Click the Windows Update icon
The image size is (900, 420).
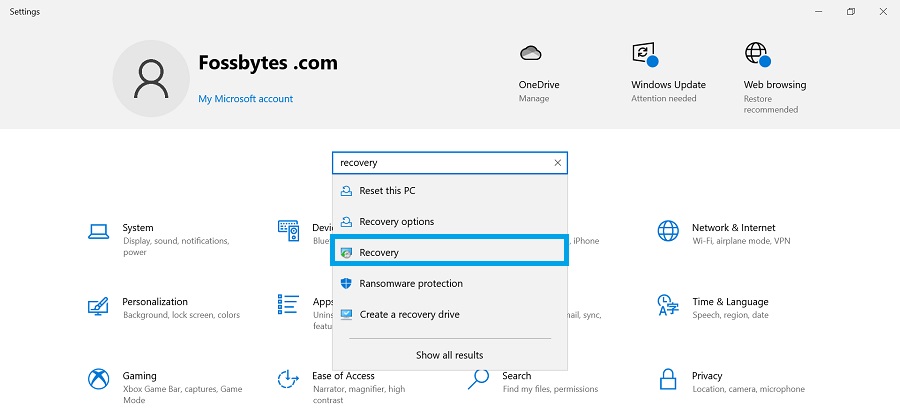pos(644,54)
